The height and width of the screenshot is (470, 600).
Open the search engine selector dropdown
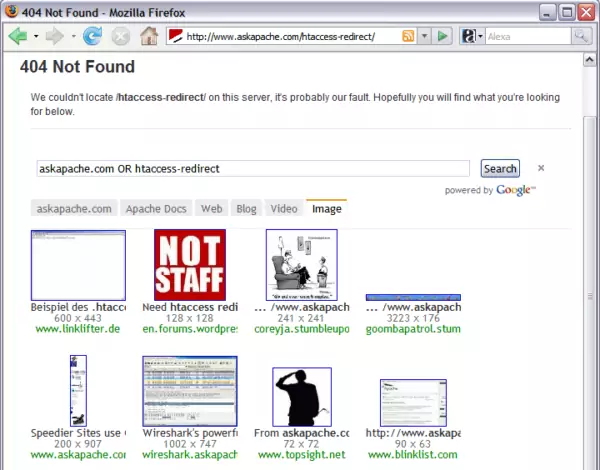pos(481,36)
